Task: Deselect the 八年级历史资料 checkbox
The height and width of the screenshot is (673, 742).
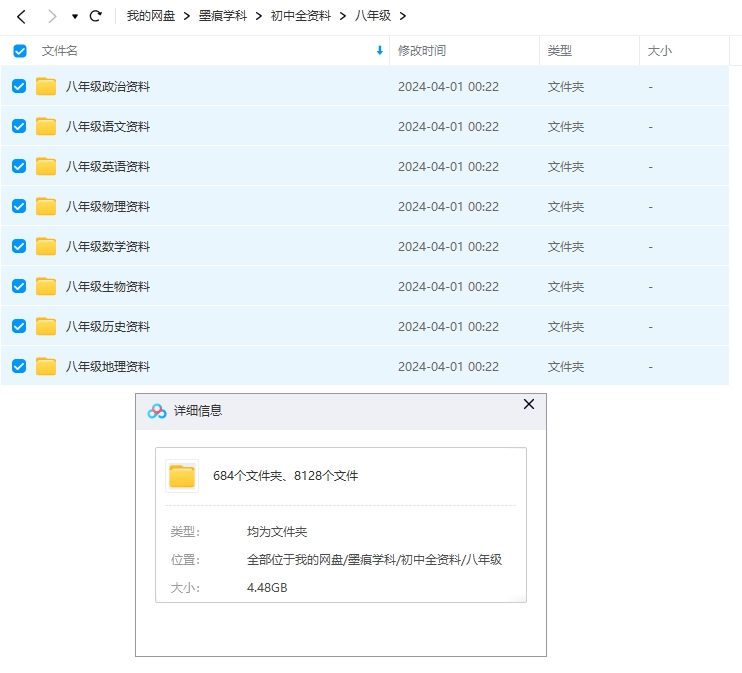Action: [19, 327]
